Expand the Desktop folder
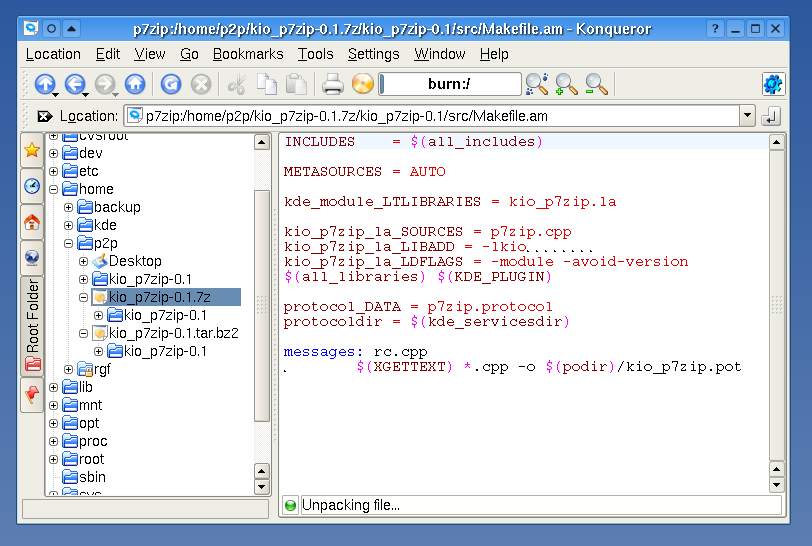This screenshot has height=546, width=812. pos(83,261)
